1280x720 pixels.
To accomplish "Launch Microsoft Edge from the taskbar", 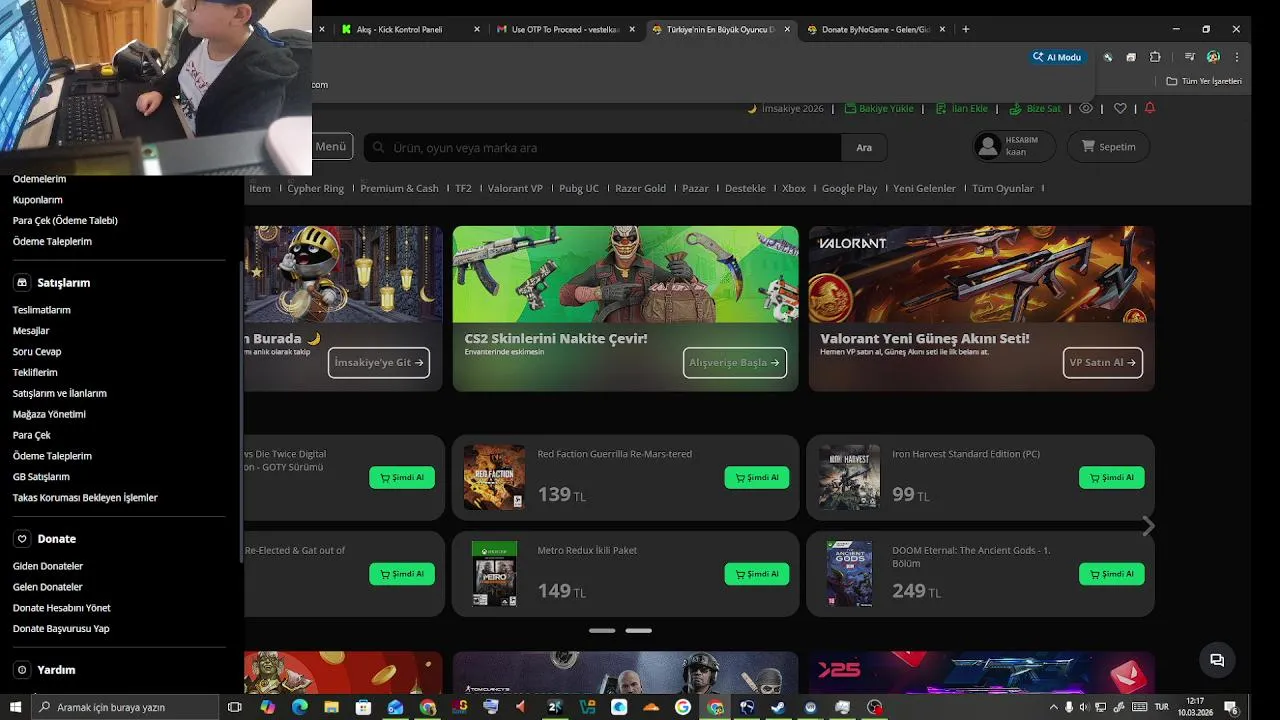I will 299,707.
